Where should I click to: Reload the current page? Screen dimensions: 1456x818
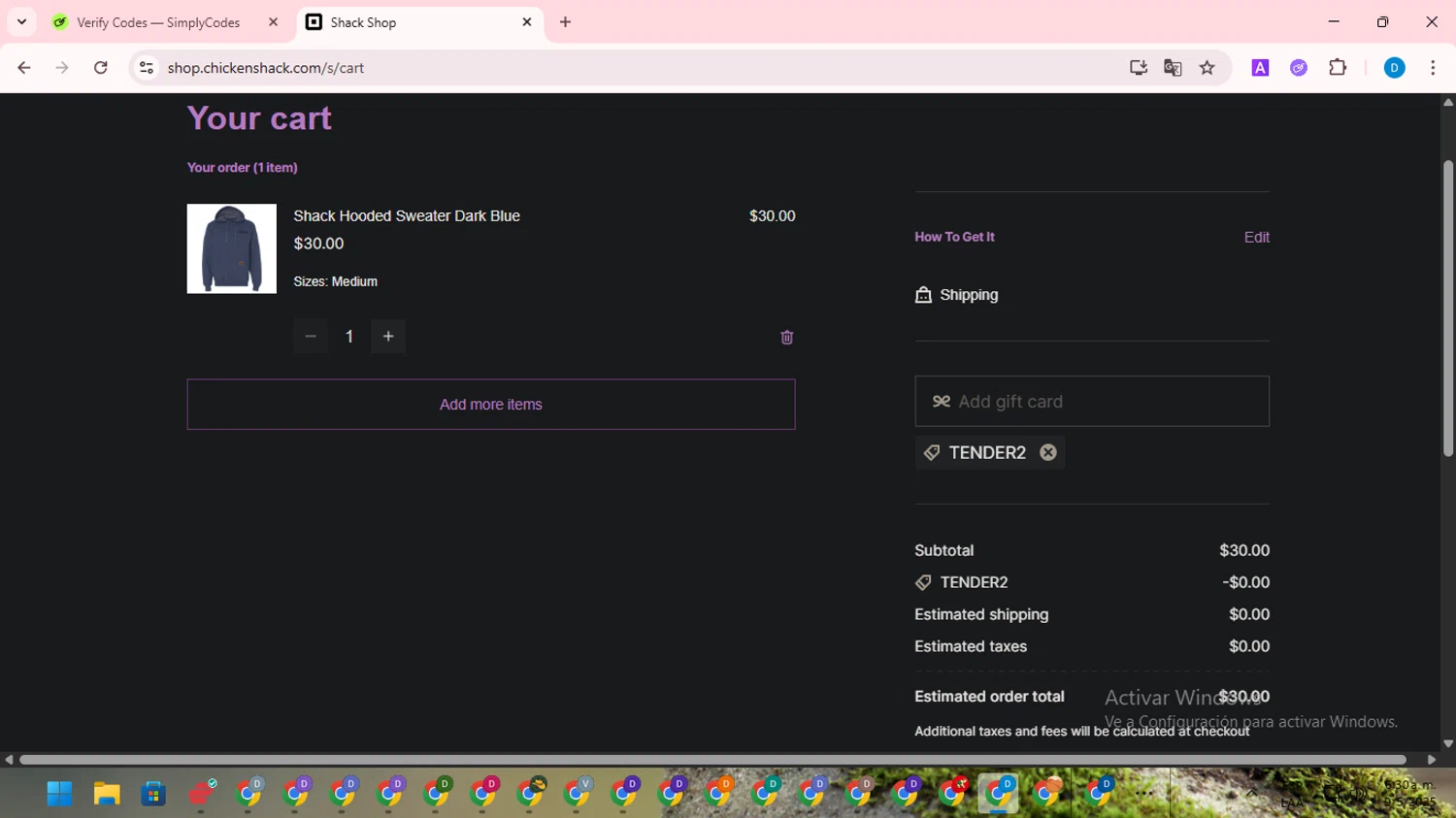[101, 68]
